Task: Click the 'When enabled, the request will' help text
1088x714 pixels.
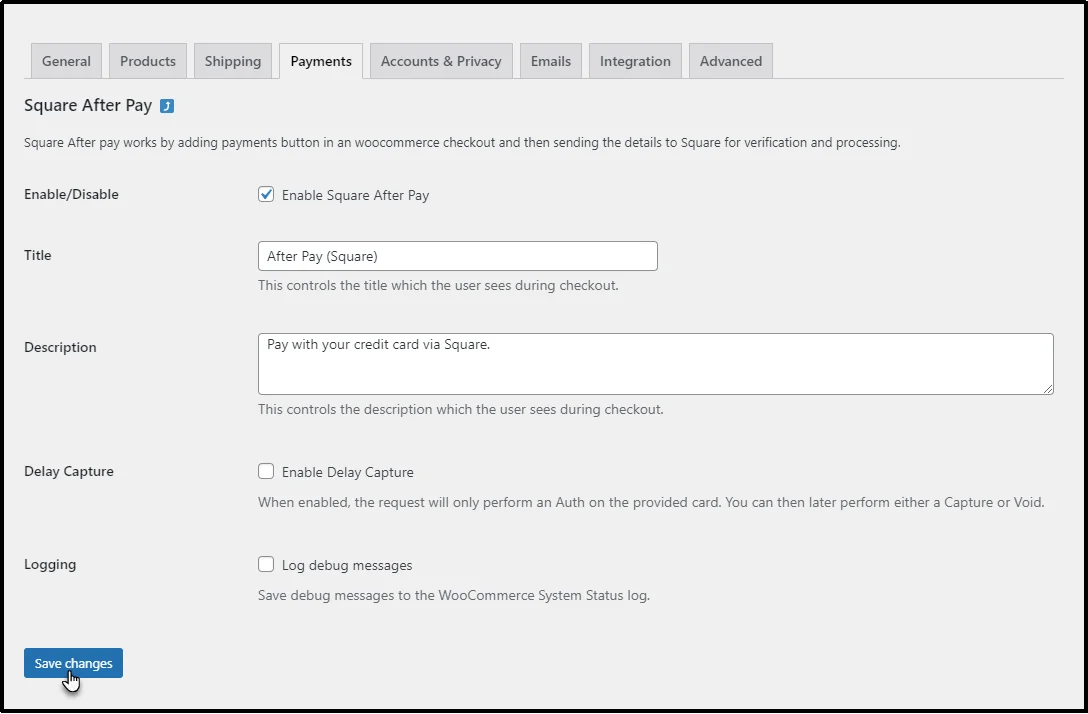Action: (651, 502)
